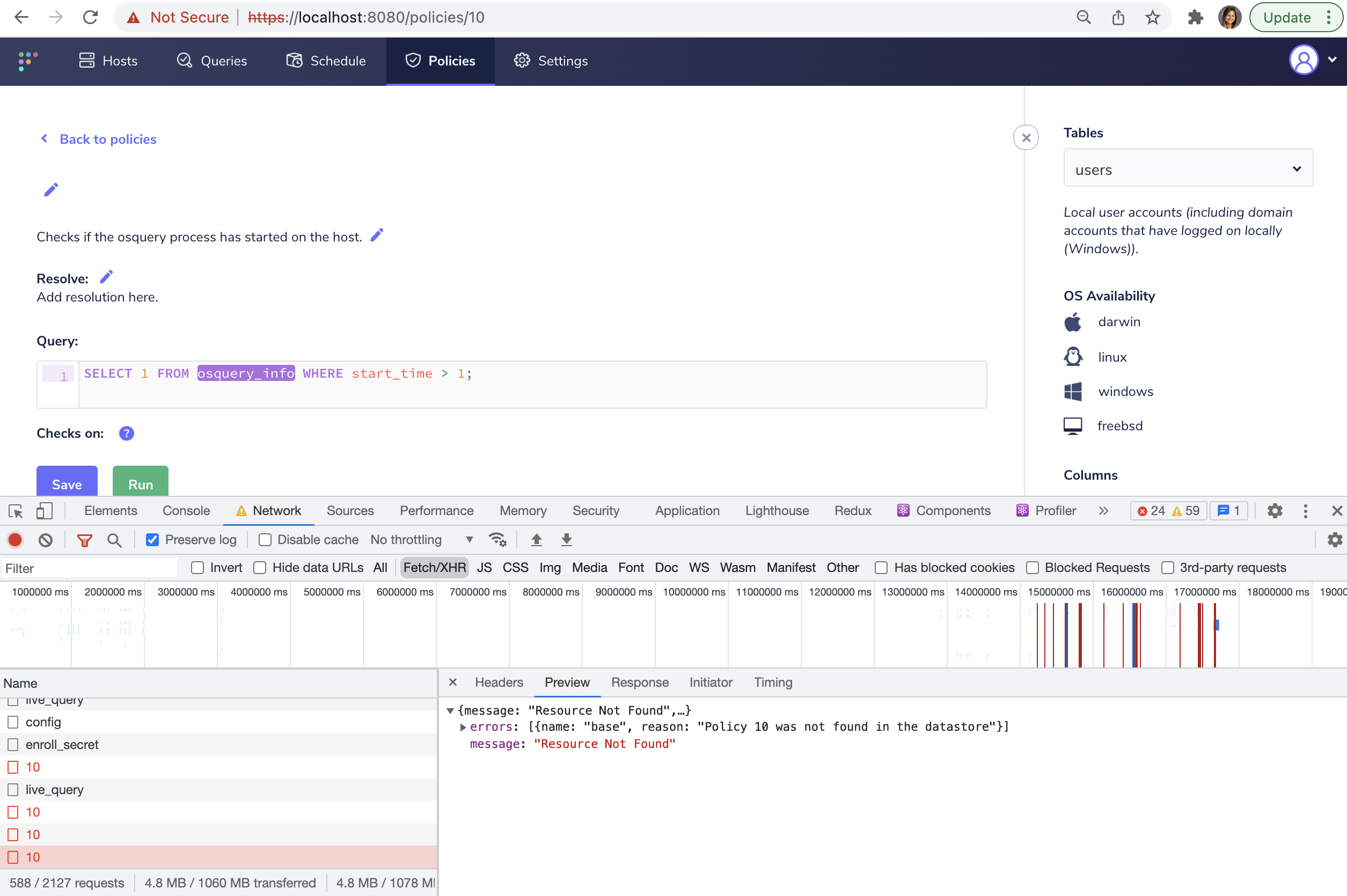Image resolution: width=1347 pixels, height=896 pixels.
Task: Expand the errors array in preview
Action: point(463,727)
